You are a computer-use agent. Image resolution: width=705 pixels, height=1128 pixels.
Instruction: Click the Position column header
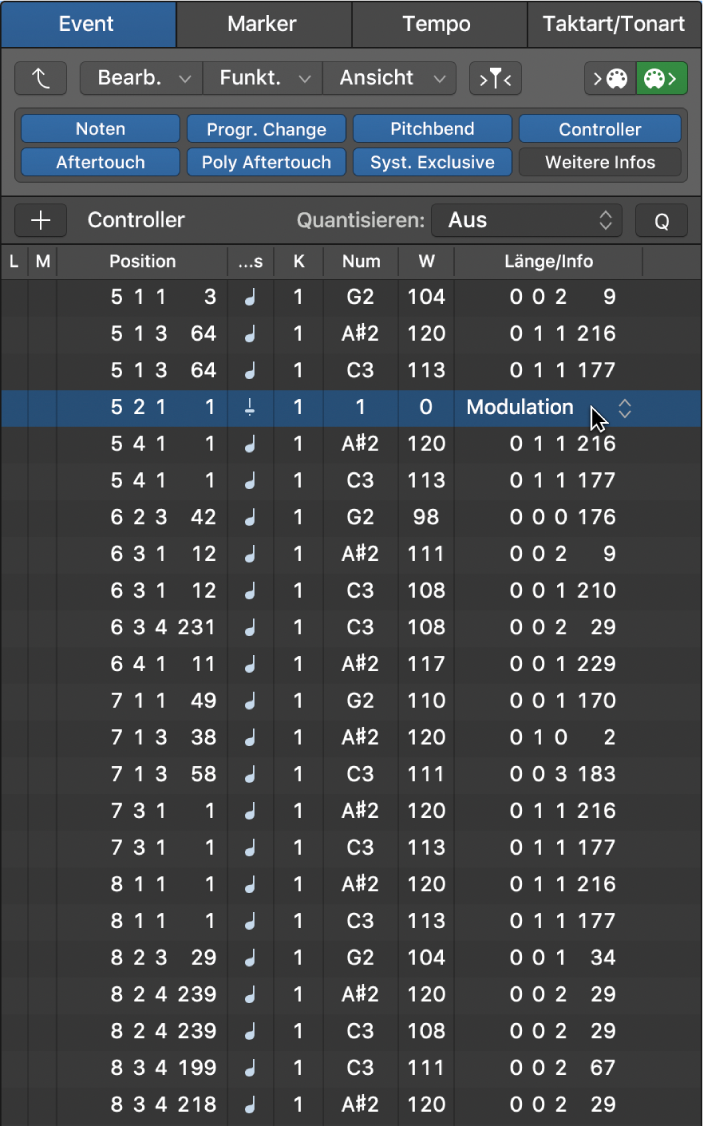(142, 262)
